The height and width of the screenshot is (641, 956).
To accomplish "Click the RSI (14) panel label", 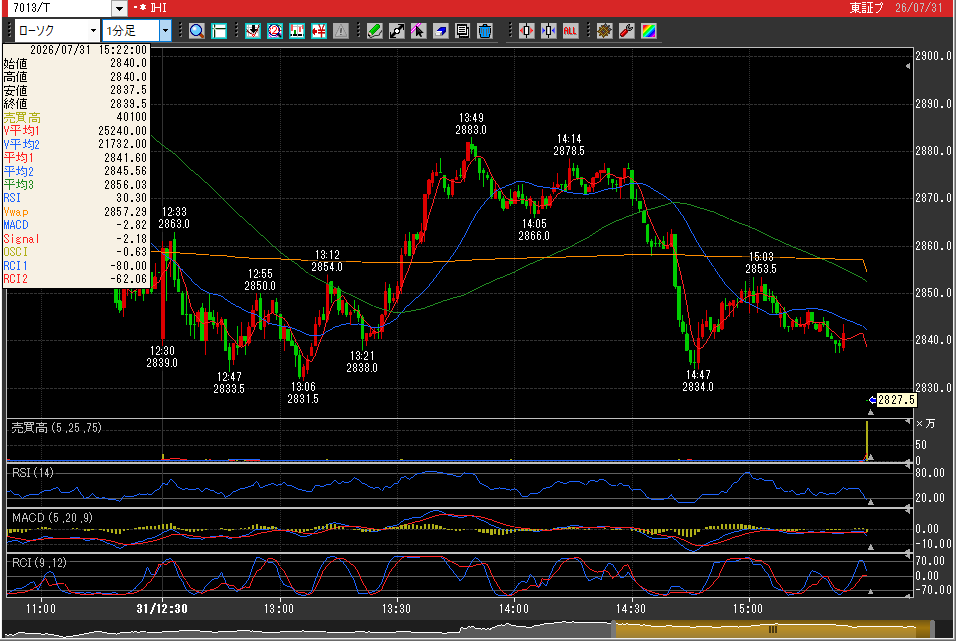I will 32,473.
